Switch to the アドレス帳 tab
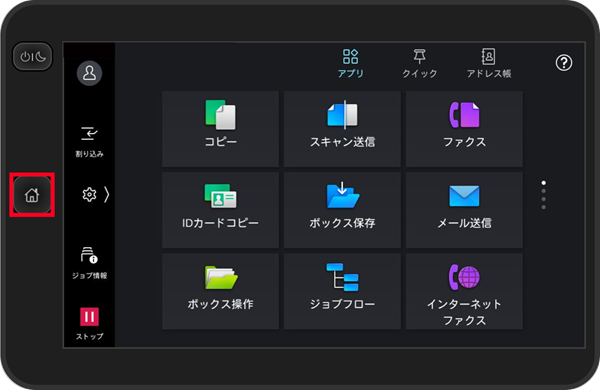This screenshot has height=390, width=600. point(489,63)
